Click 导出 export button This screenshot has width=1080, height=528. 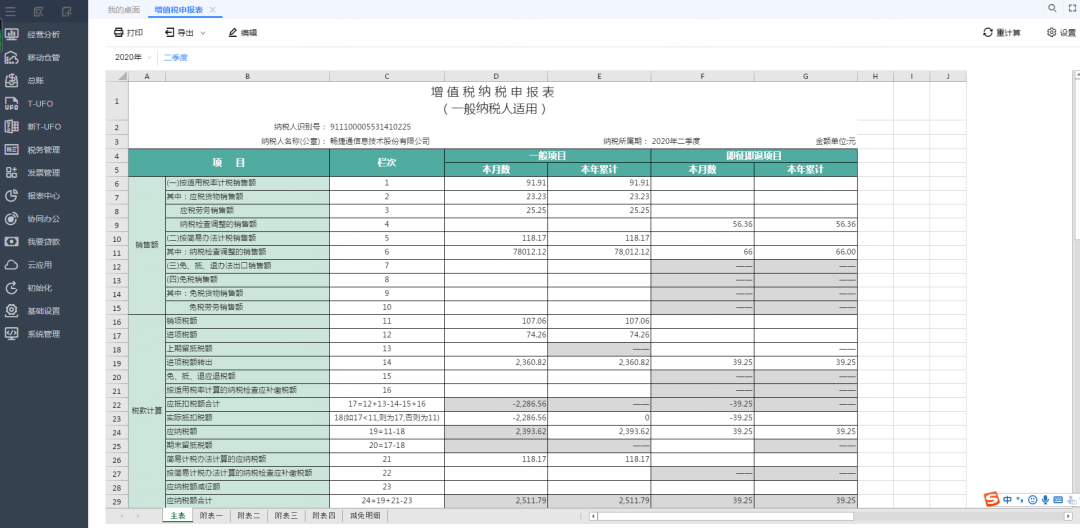coord(180,32)
